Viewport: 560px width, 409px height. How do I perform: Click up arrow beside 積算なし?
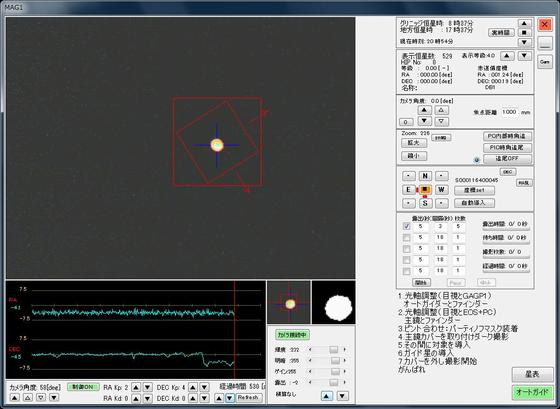(x=326, y=395)
